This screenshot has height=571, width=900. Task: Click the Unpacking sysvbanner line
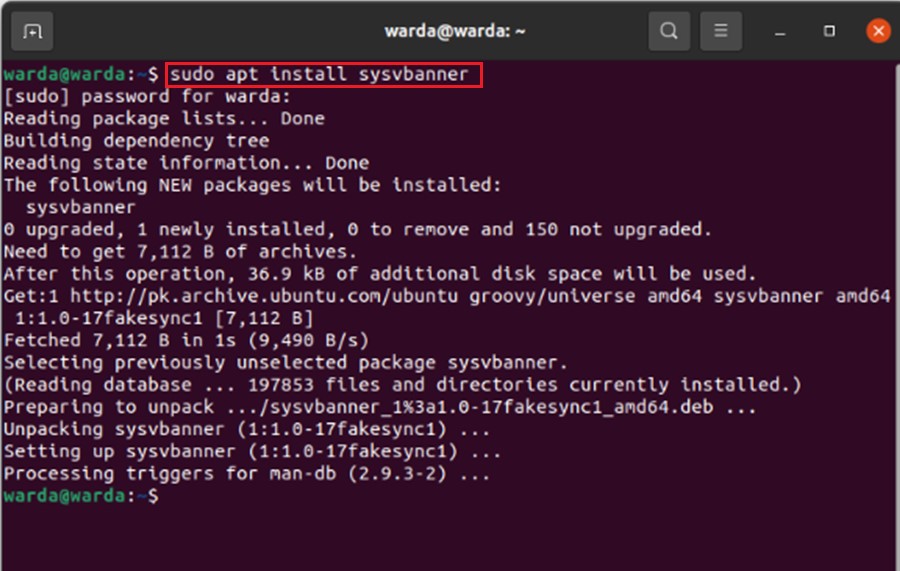pyautogui.click(x=247, y=429)
